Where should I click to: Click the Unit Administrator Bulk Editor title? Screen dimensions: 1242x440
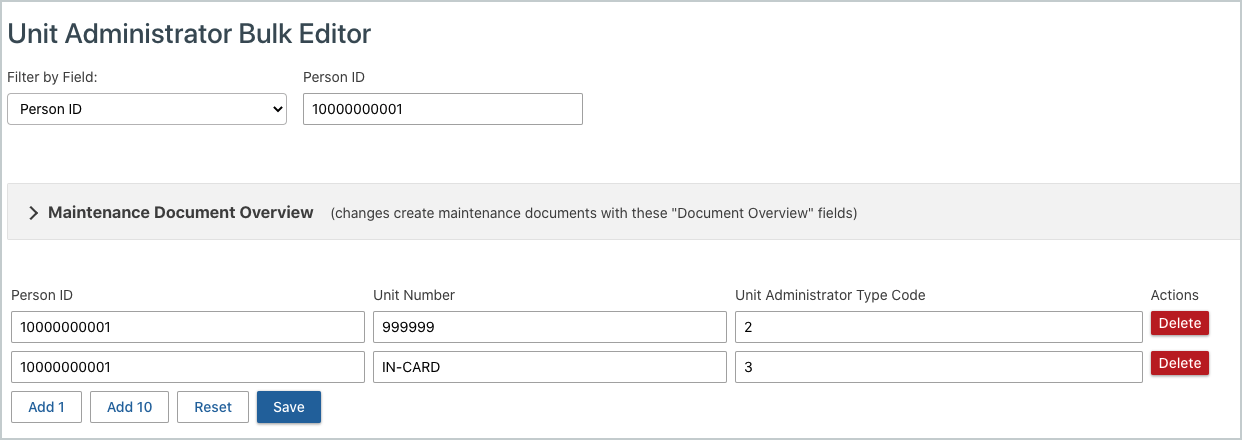click(x=189, y=34)
